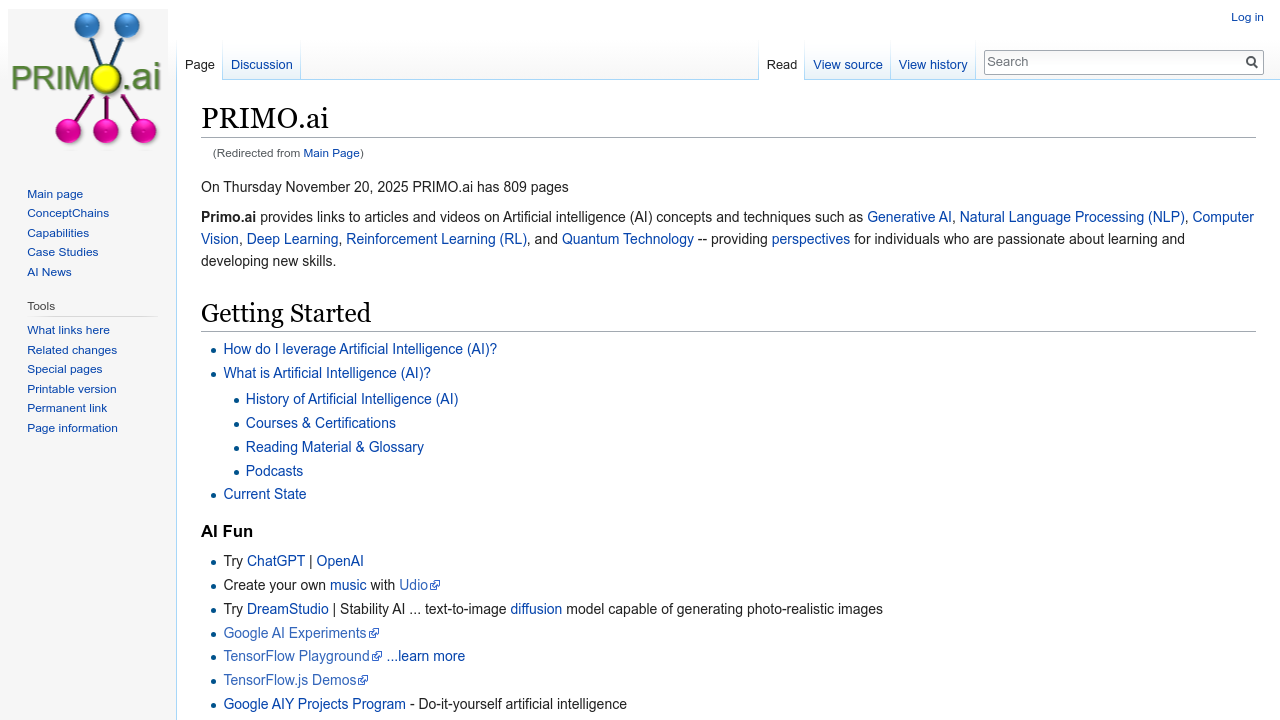Open TensorFlow.js Demos external link
1280x720 pixels.
(290, 680)
